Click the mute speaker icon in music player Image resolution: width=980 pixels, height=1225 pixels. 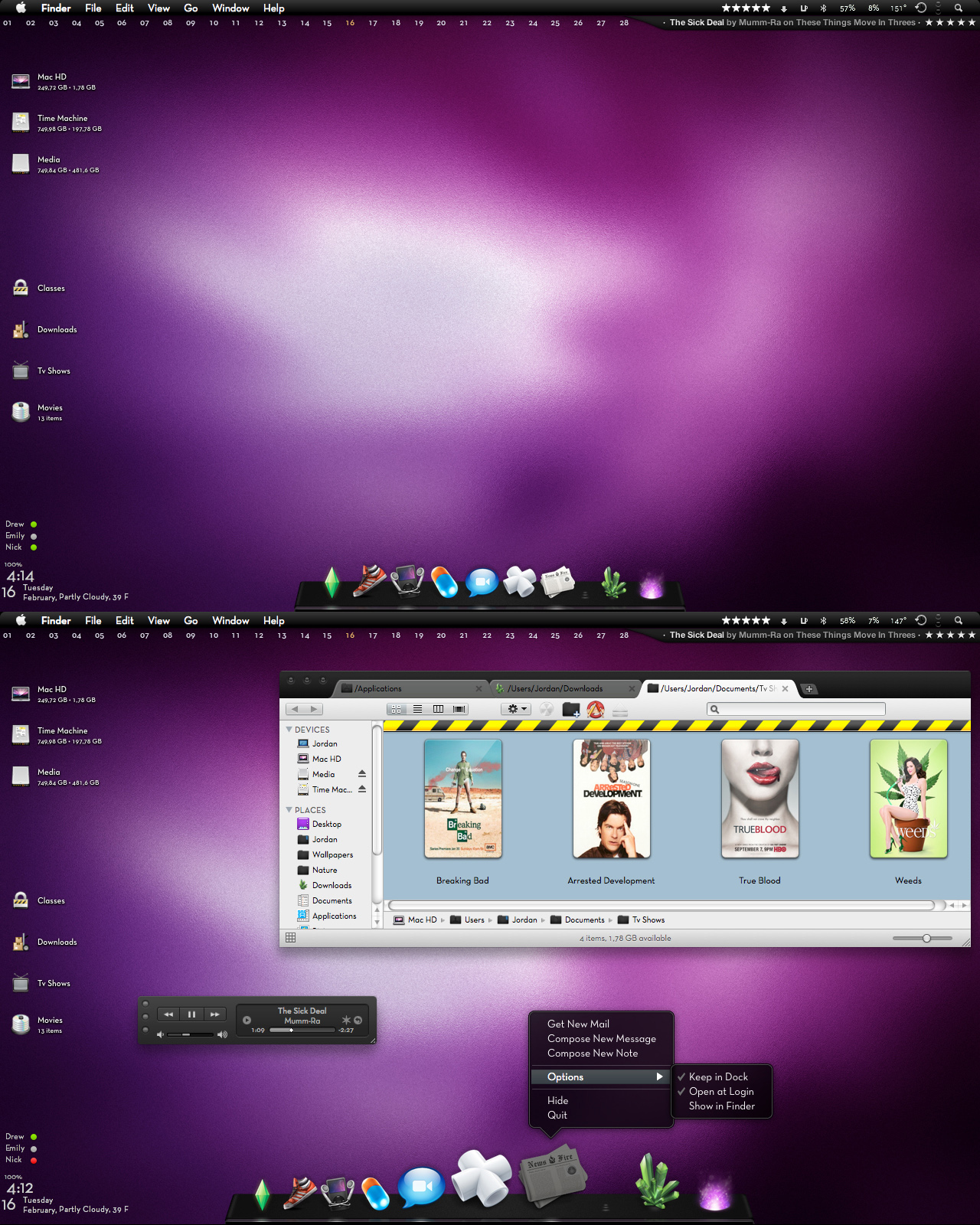point(161,1034)
